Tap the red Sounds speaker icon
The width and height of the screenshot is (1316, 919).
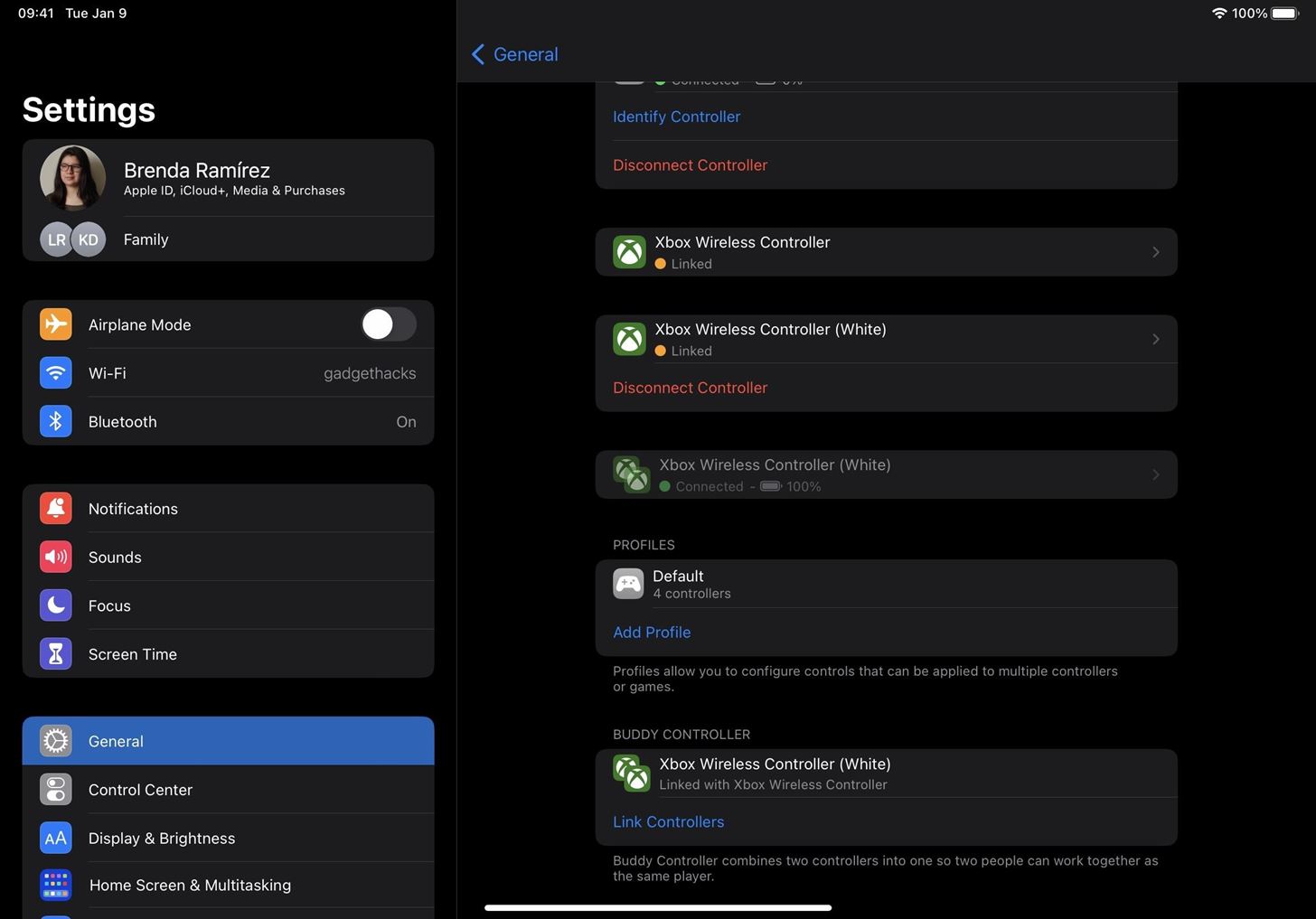55,557
